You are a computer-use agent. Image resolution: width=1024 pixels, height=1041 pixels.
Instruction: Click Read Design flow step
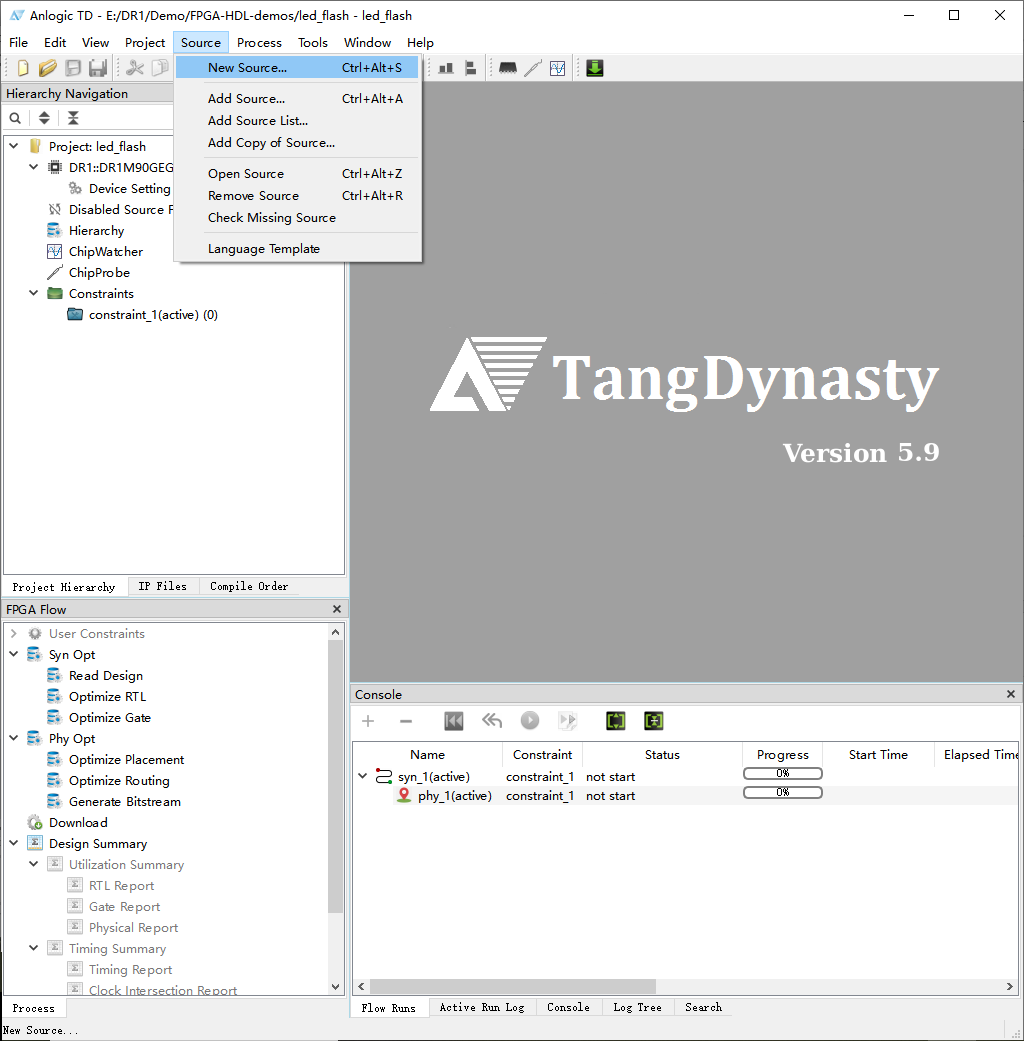point(106,675)
